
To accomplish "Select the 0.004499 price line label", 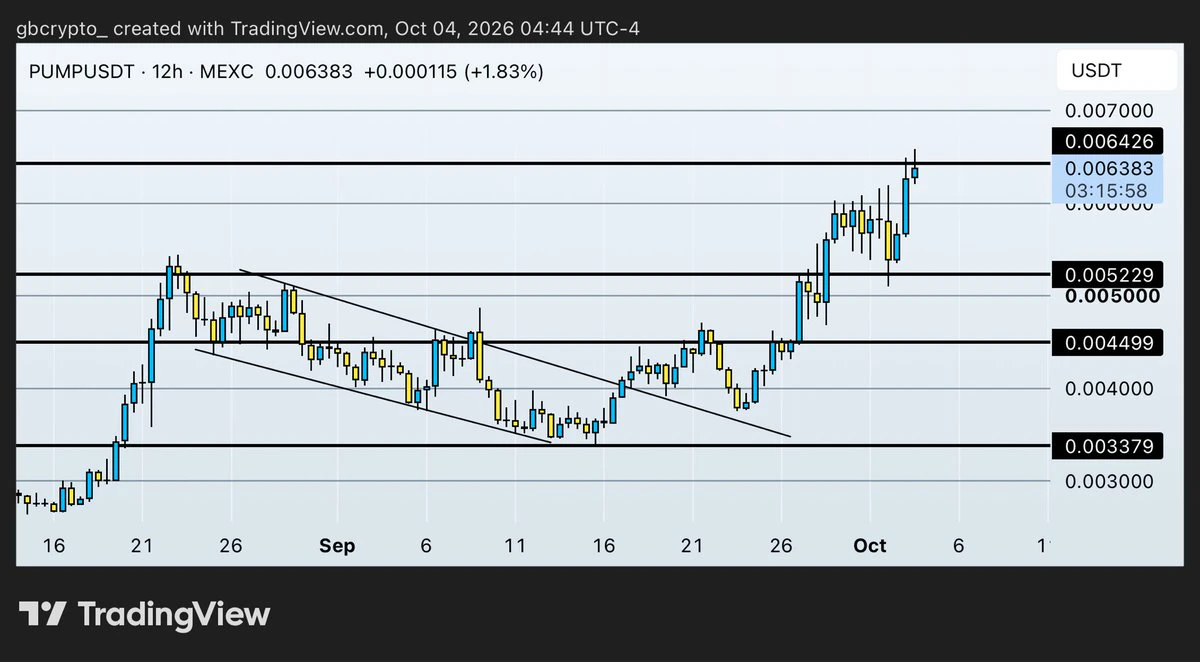I will point(1110,343).
